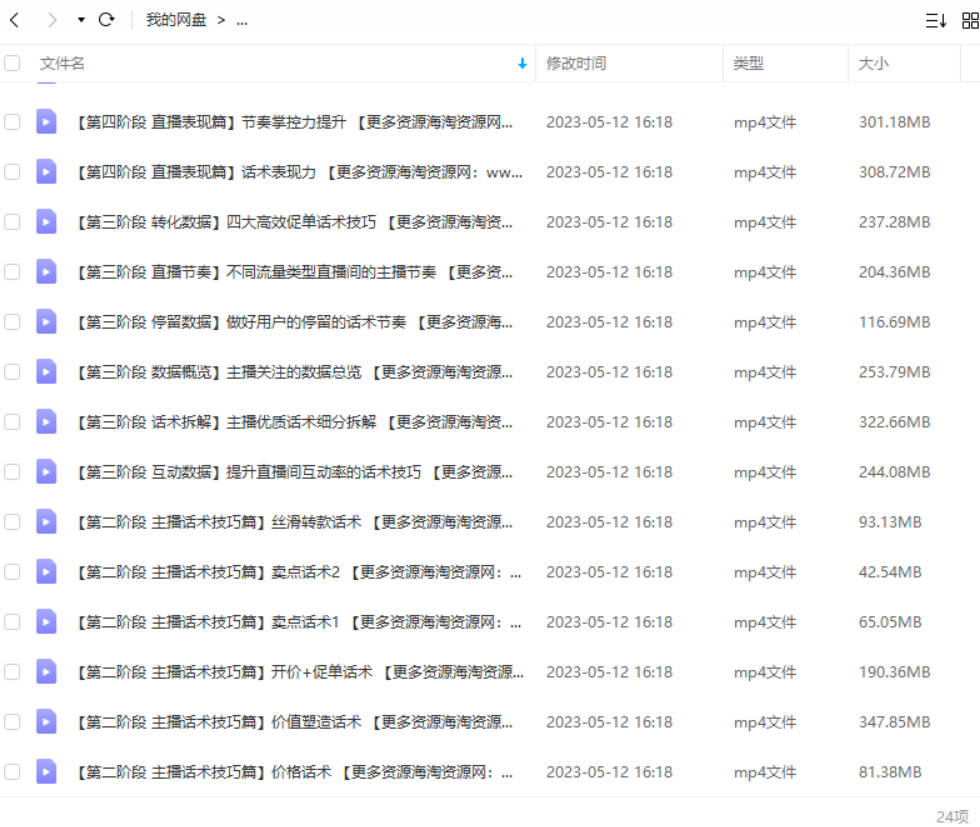980x827 pixels.
Task: Click video icon of 提升直播间互动率
Action: point(46,471)
